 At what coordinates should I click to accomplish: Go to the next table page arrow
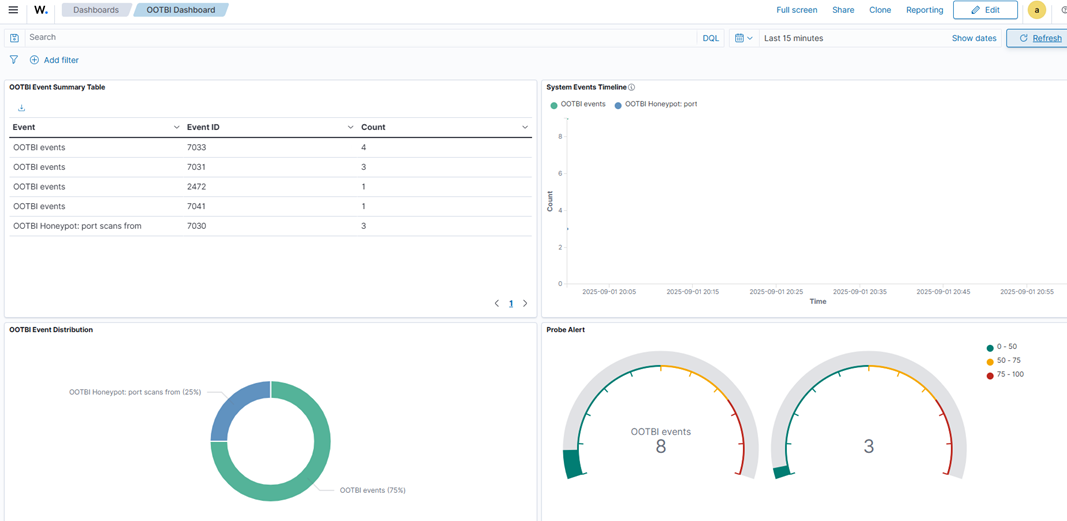point(525,303)
